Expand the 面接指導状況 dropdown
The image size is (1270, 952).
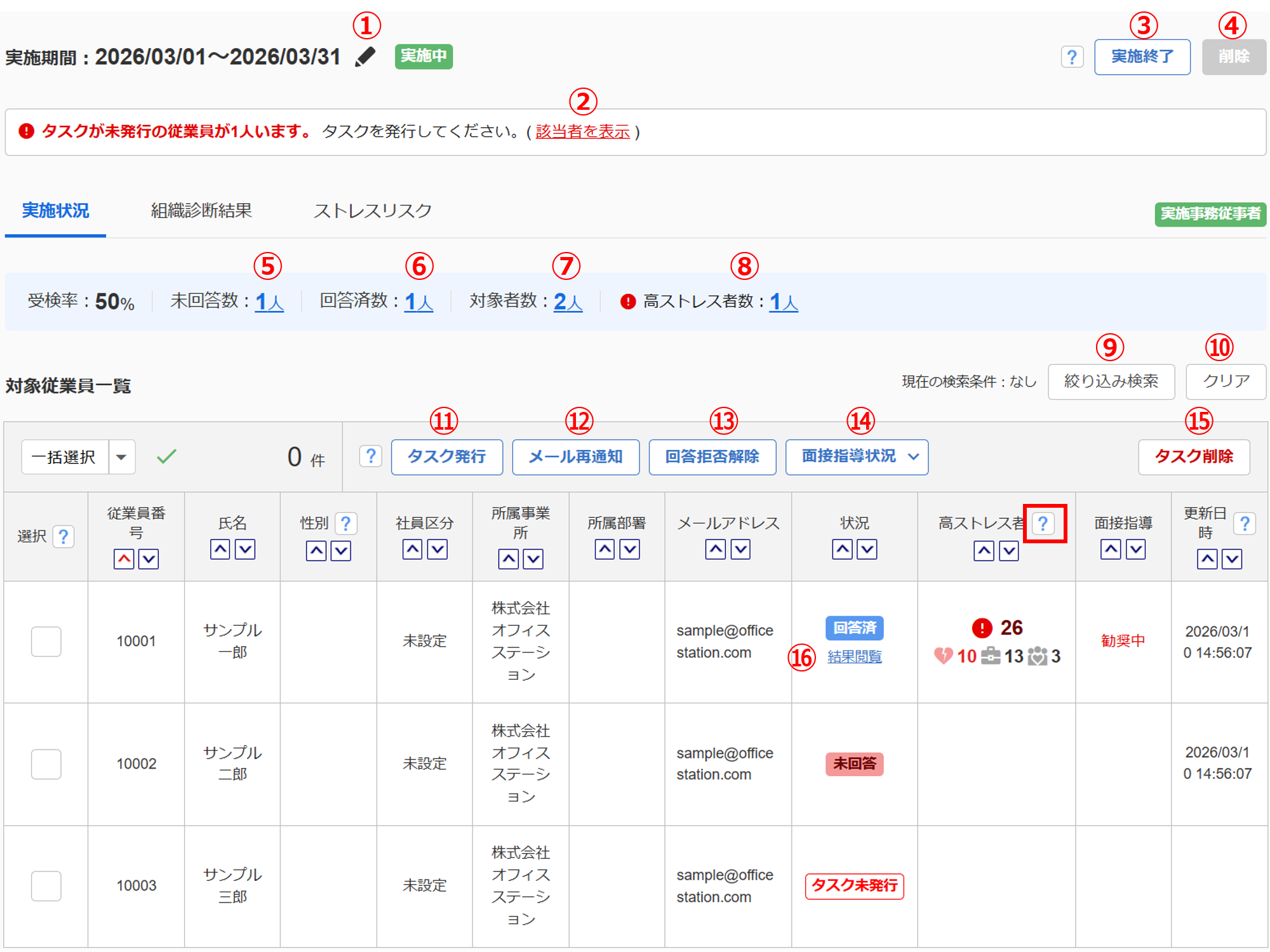(857, 457)
